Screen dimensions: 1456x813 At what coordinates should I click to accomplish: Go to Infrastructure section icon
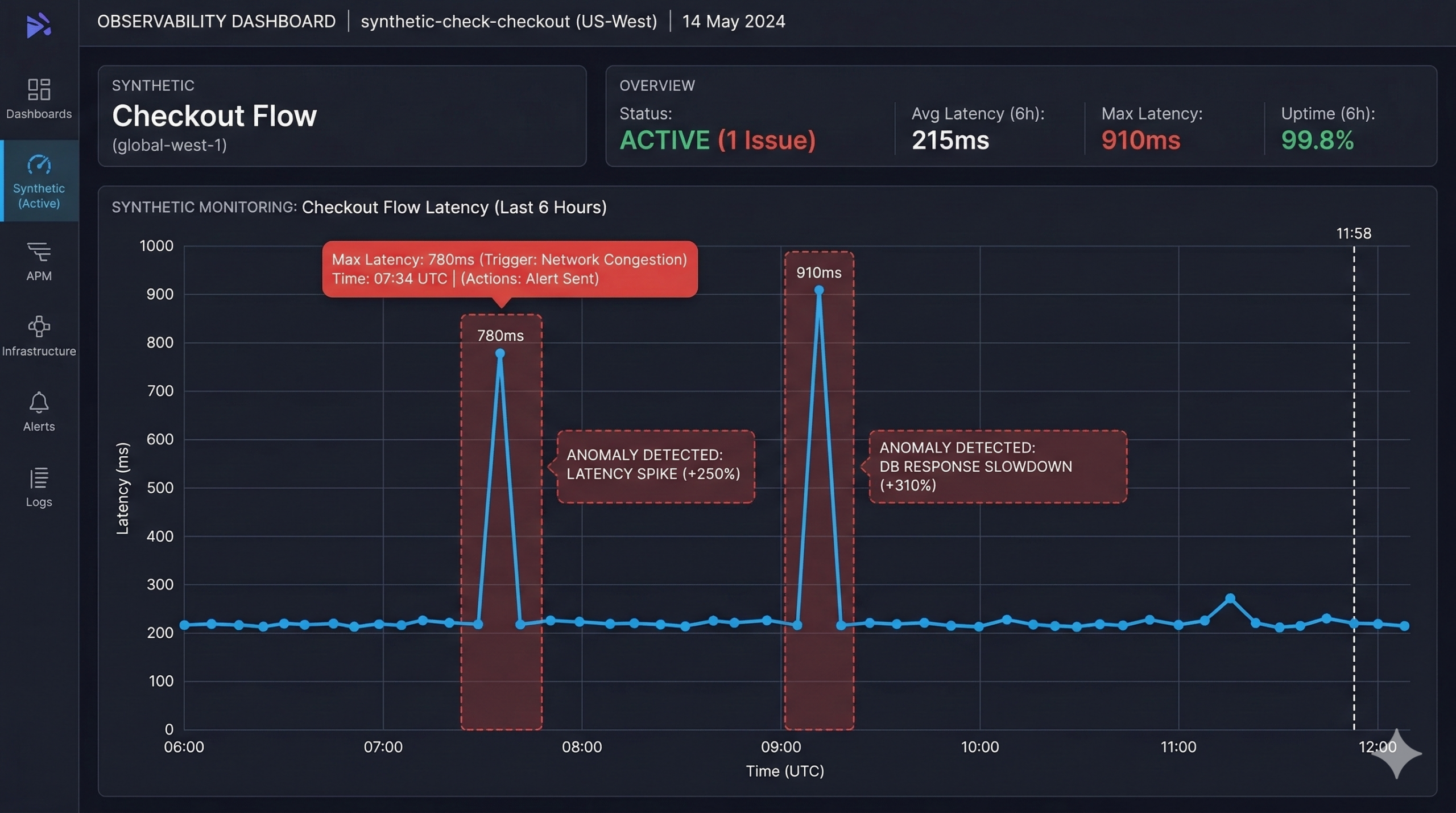(39, 327)
